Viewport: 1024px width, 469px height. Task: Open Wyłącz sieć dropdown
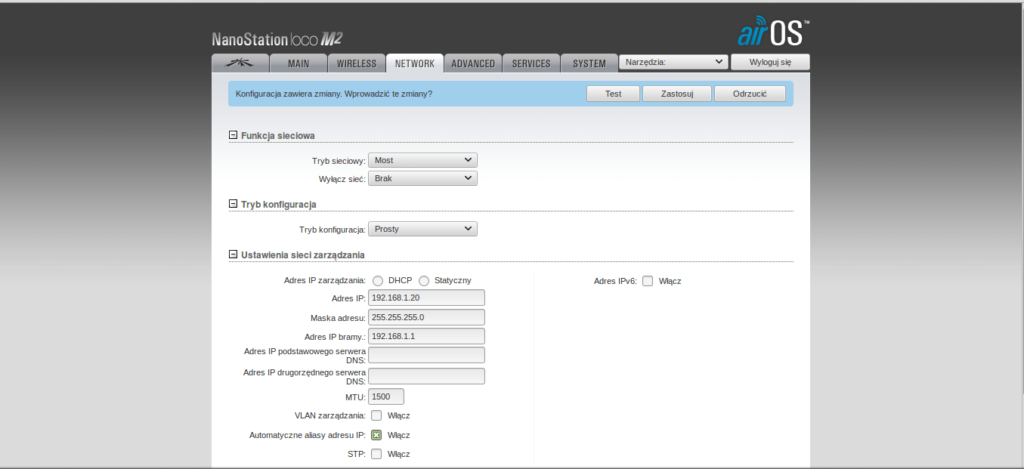click(422, 178)
